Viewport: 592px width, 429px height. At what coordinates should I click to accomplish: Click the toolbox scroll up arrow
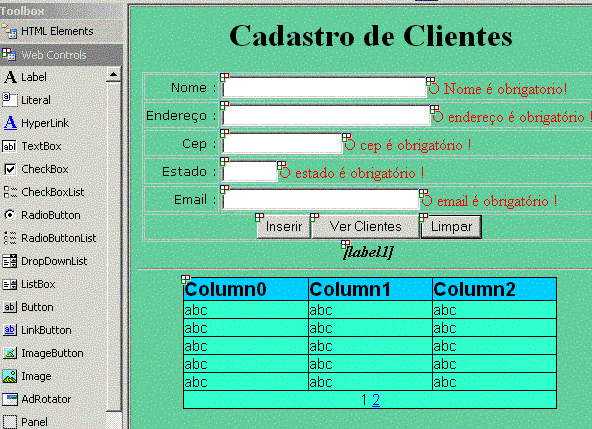113,74
